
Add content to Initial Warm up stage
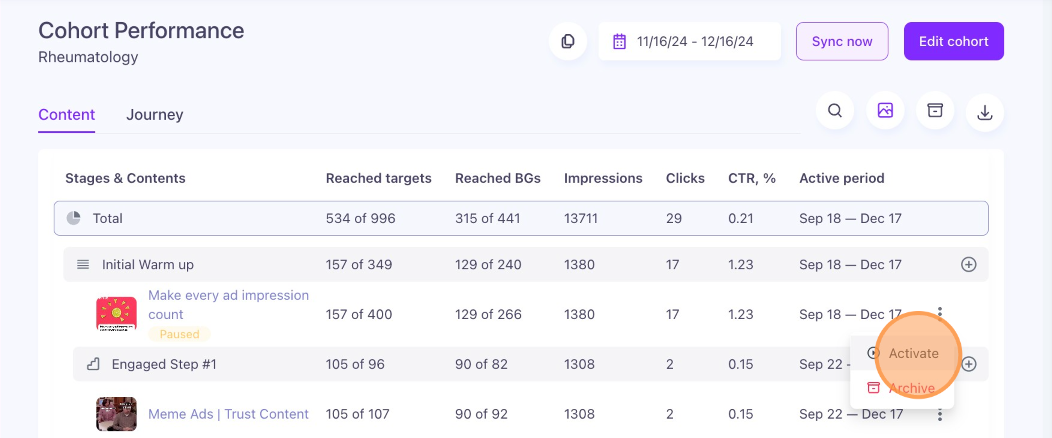[969, 264]
